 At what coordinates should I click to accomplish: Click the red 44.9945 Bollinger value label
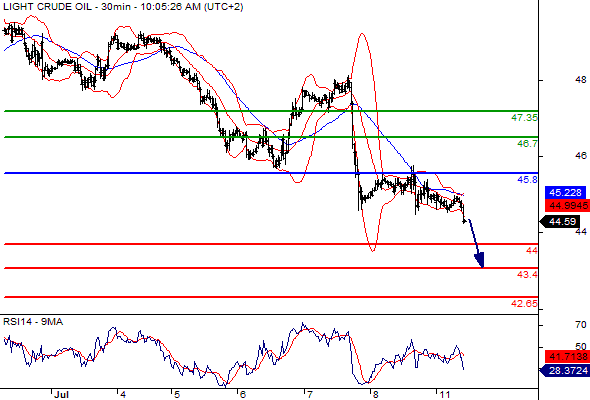click(567, 205)
